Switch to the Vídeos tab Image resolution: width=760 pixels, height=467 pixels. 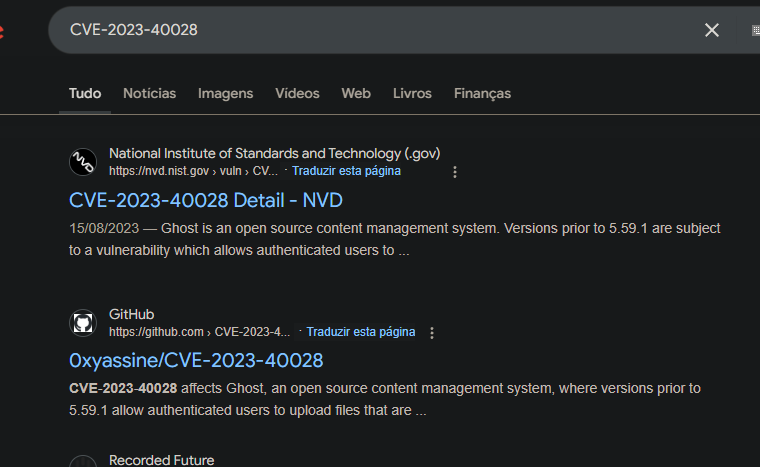pyautogui.click(x=297, y=93)
